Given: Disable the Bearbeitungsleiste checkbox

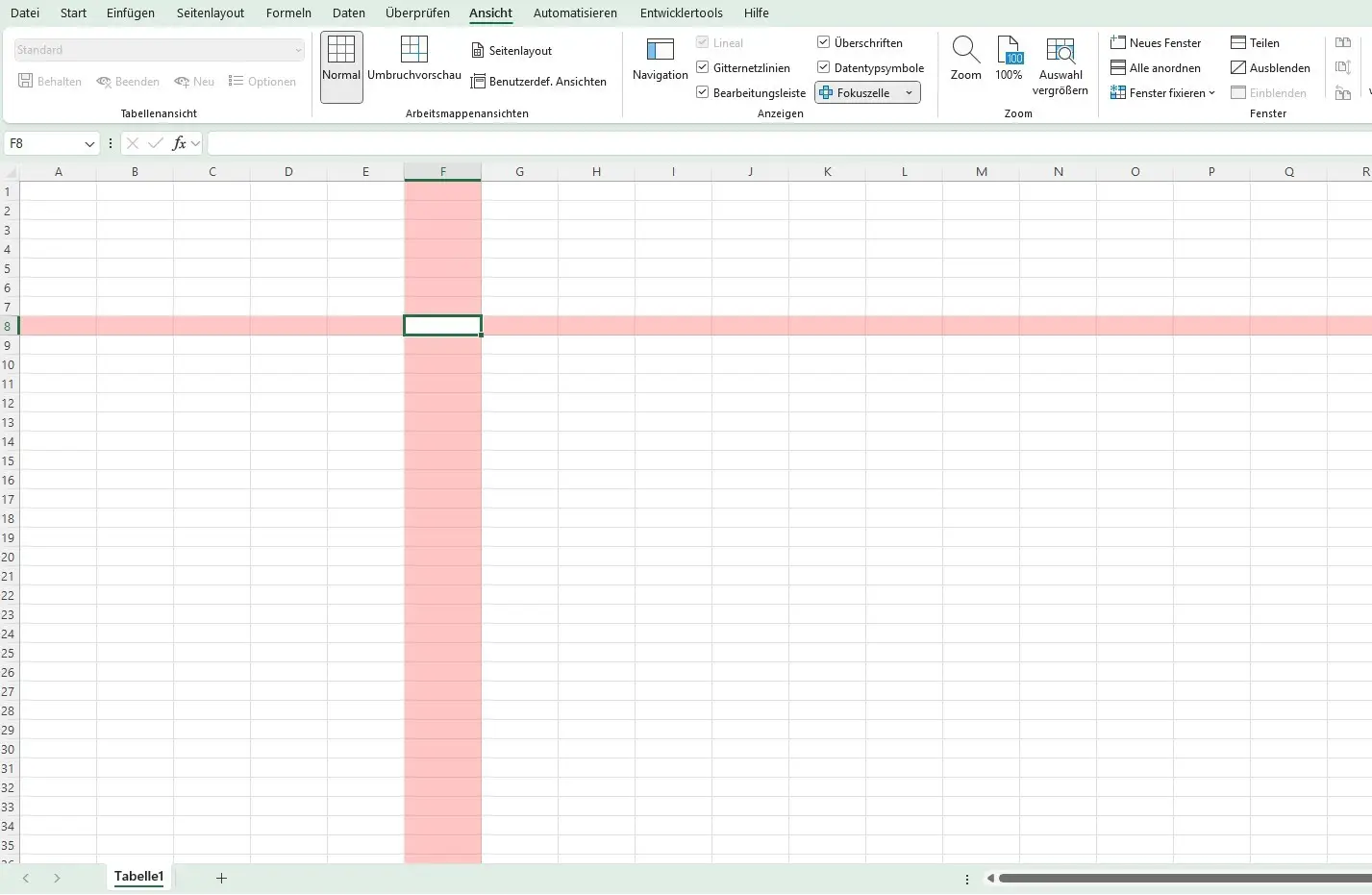Looking at the screenshot, I should (x=703, y=93).
